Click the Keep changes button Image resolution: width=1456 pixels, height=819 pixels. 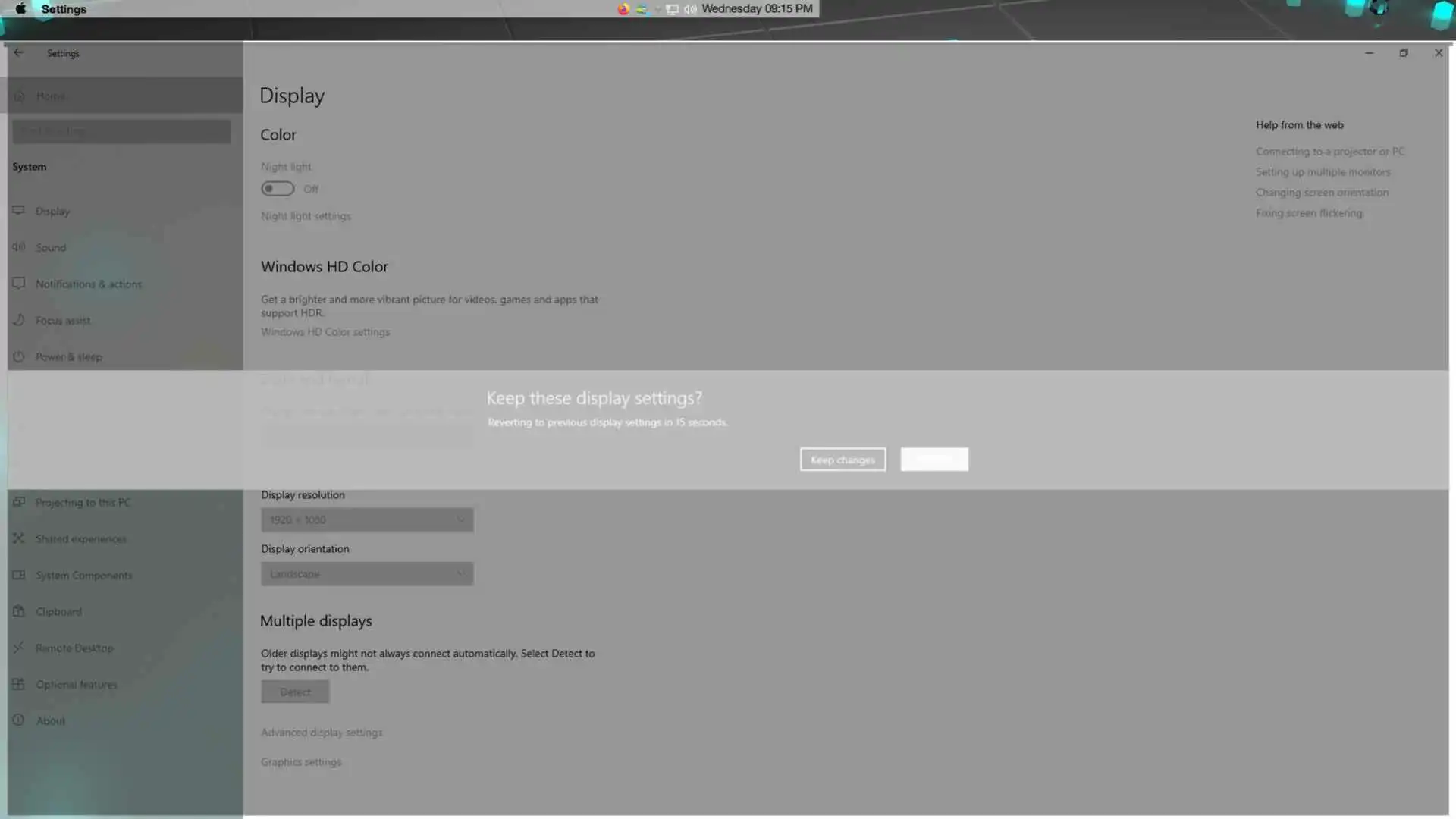tap(843, 460)
